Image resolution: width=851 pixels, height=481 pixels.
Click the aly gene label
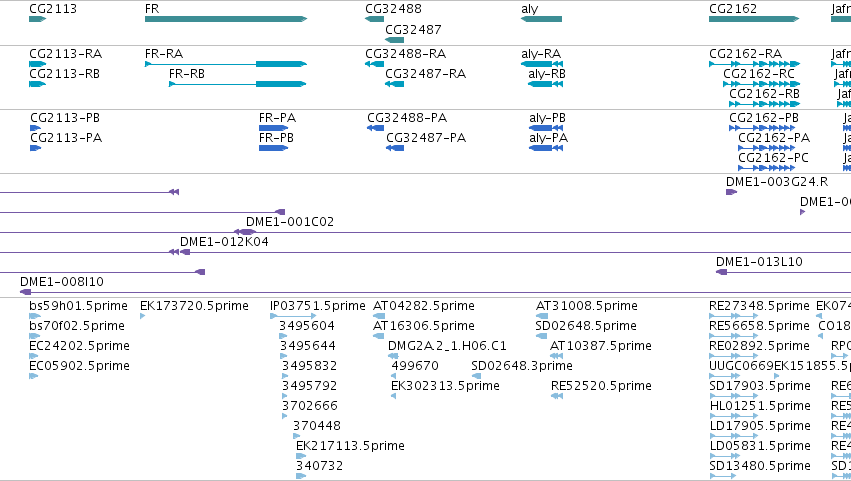tap(530, 9)
